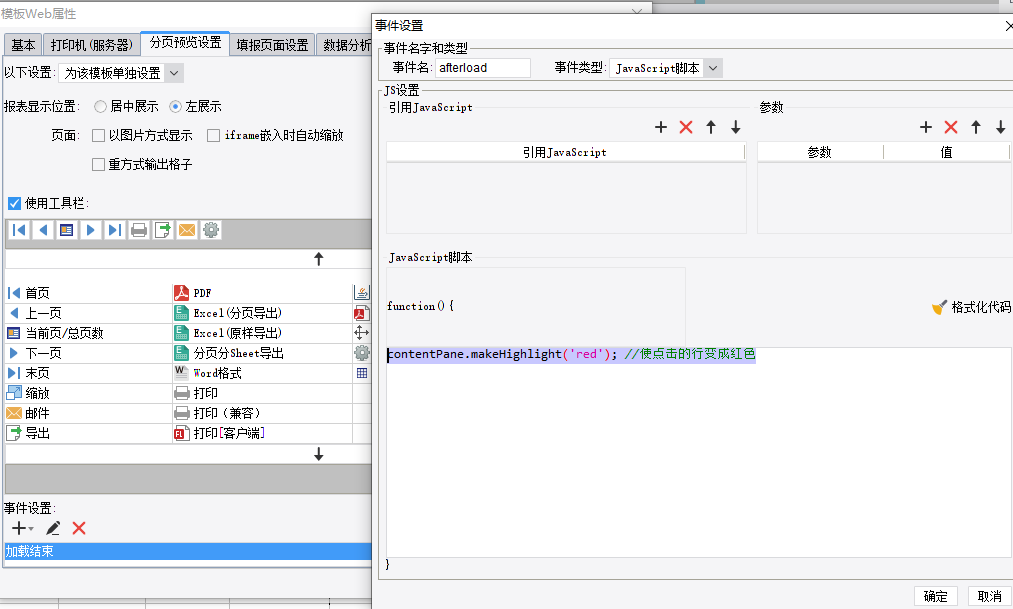The height and width of the screenshot is (609, 1013).
Task: Move parameter down
Action: 1001,127
